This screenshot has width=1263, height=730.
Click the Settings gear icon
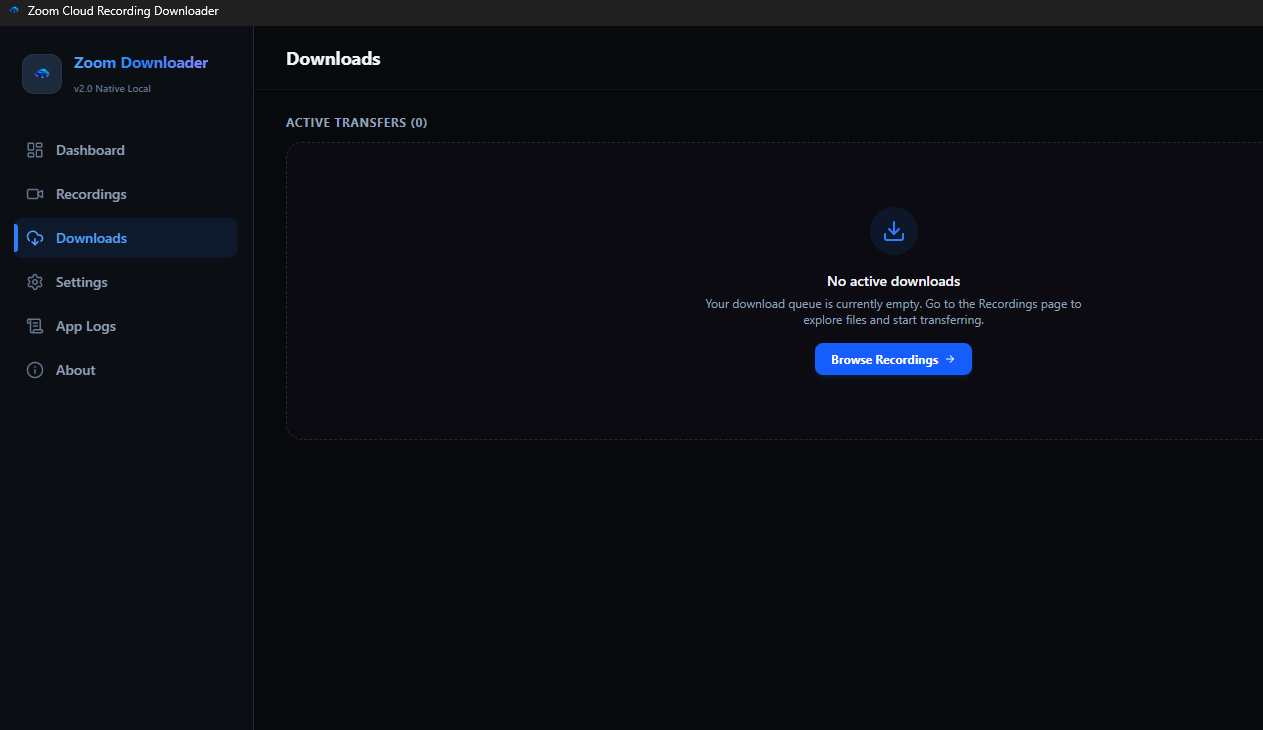pos(35,282)
